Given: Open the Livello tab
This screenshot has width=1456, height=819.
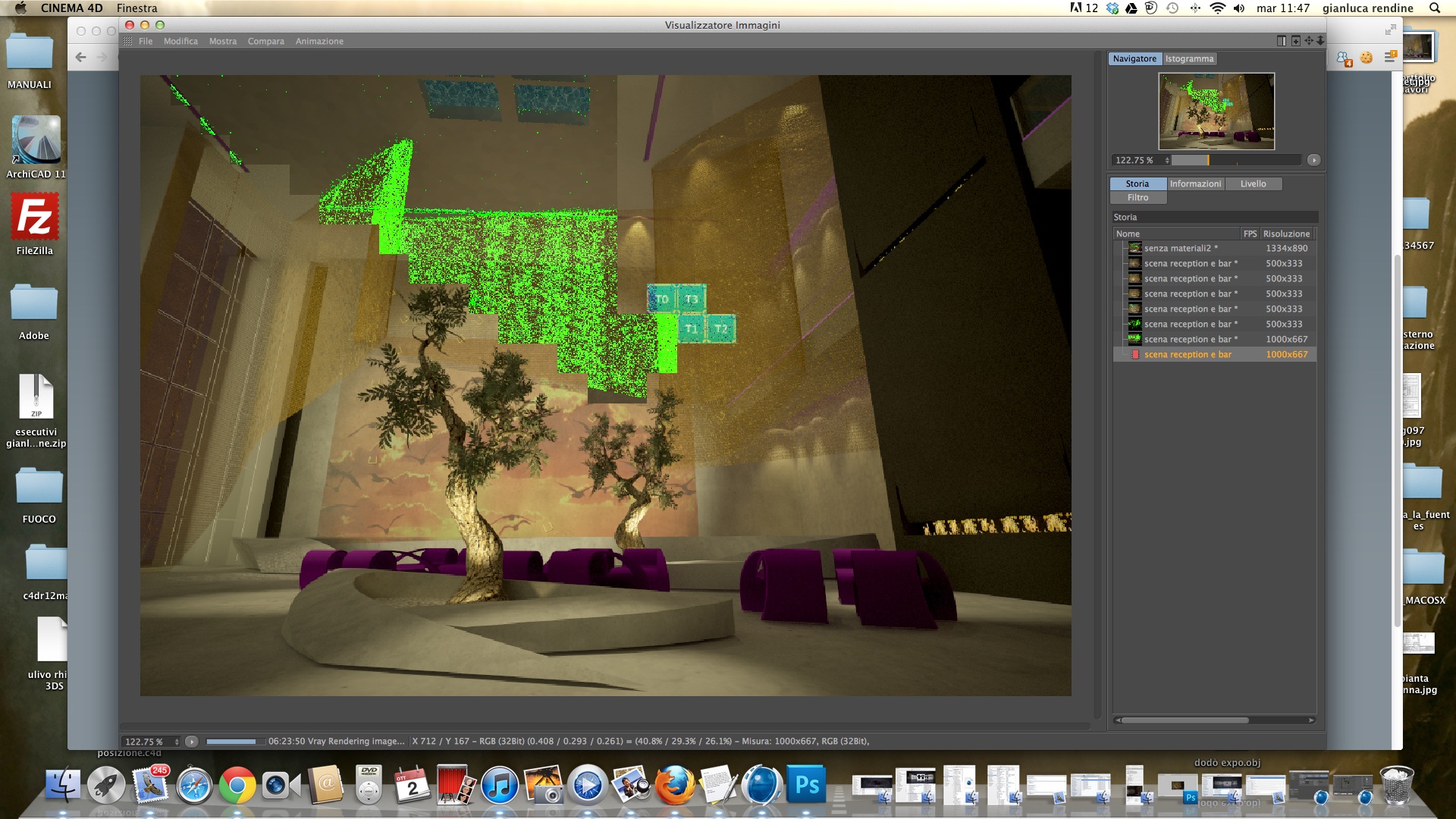Looking at the screenshot, I should point(1253,184).
